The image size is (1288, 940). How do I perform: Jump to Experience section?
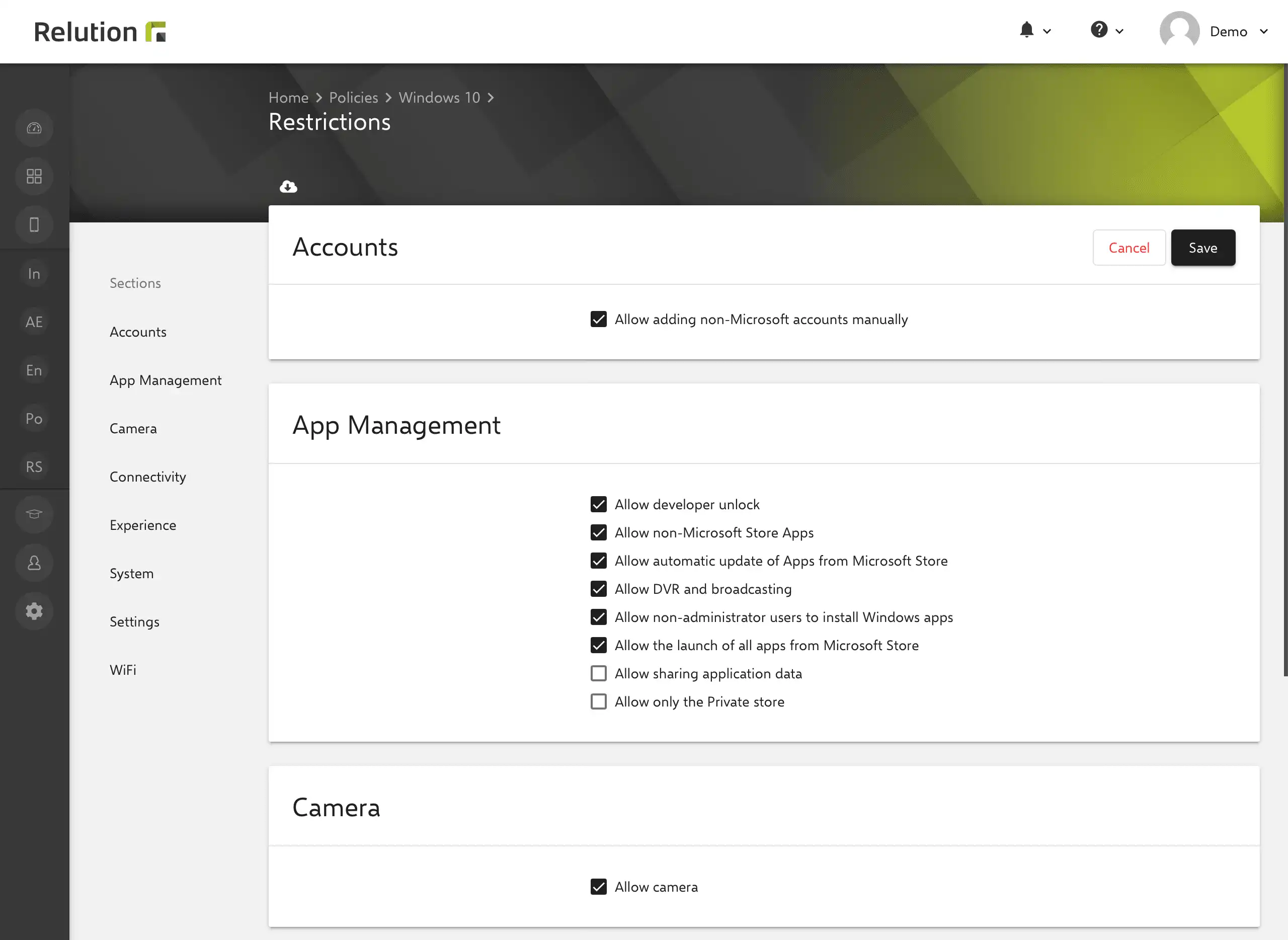pyautogui.click(x=143, y=525)
